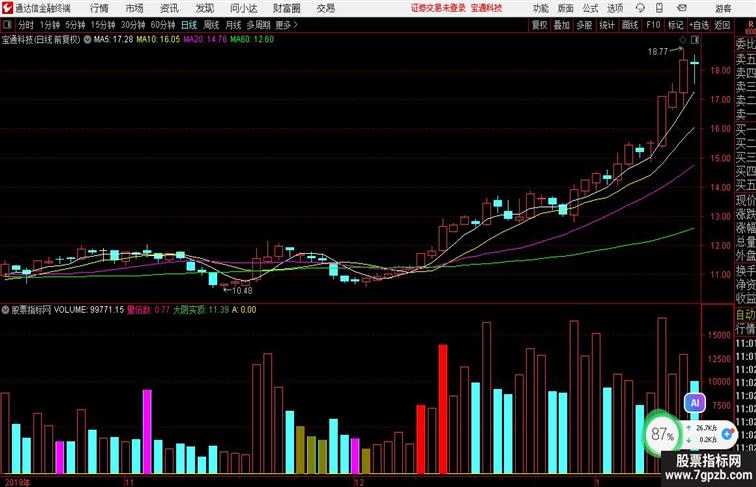
Task: Open the 交易 menu
Action: [x=325, y=8]
